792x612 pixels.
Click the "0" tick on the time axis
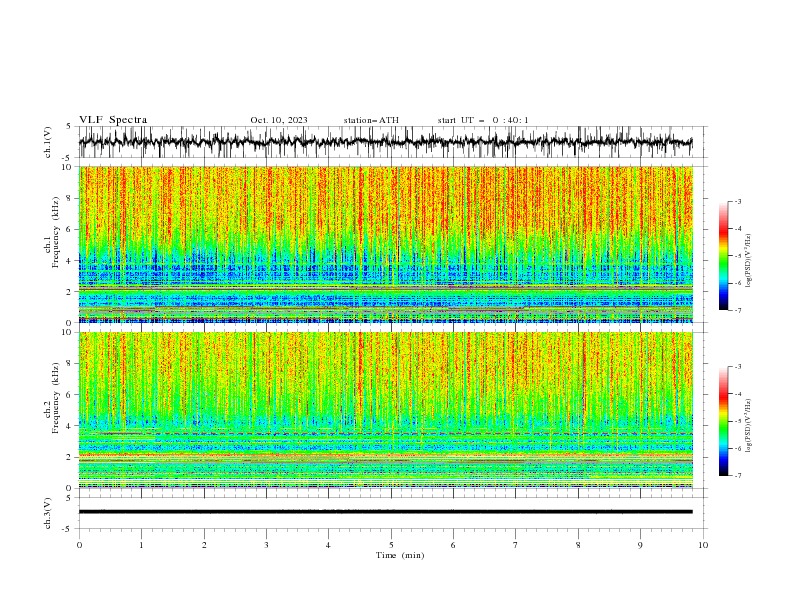pyautogui.click(x=79, y=545)
